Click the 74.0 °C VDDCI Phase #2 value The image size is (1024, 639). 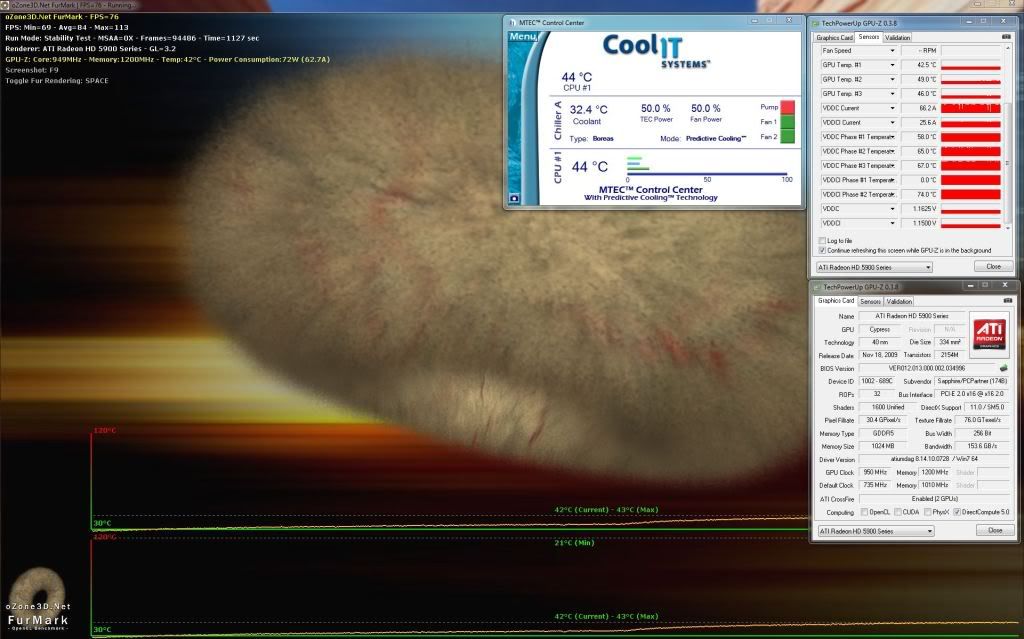920,194
